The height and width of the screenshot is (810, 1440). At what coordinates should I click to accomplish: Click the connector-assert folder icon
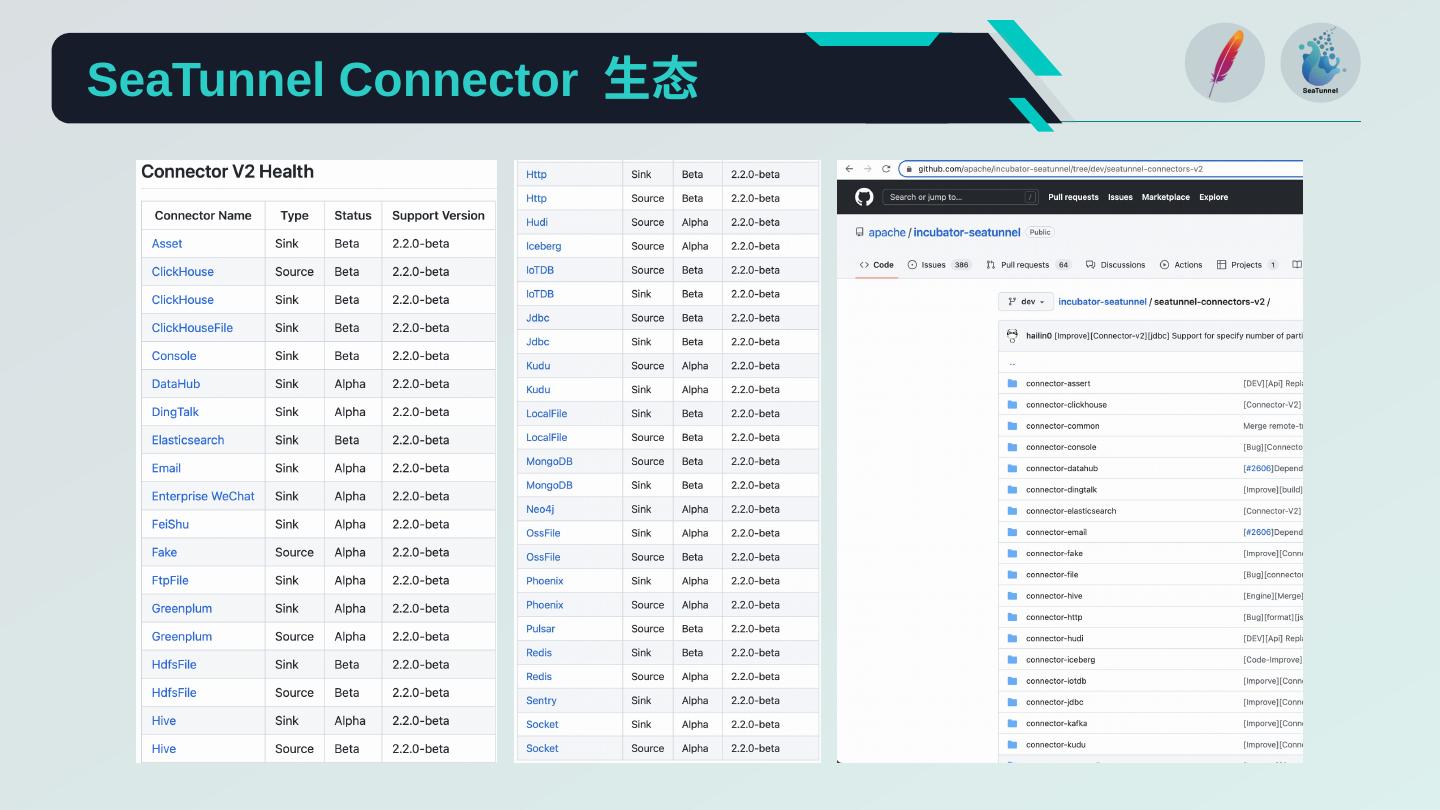(1012, 383)
